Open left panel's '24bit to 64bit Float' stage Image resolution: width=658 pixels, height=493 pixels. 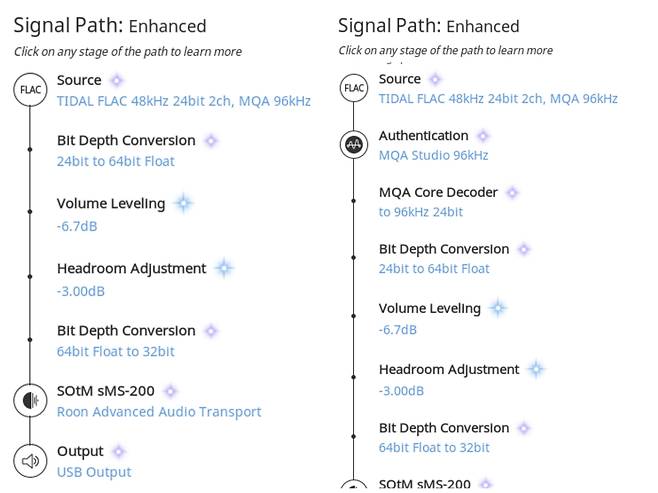[115, 161]
